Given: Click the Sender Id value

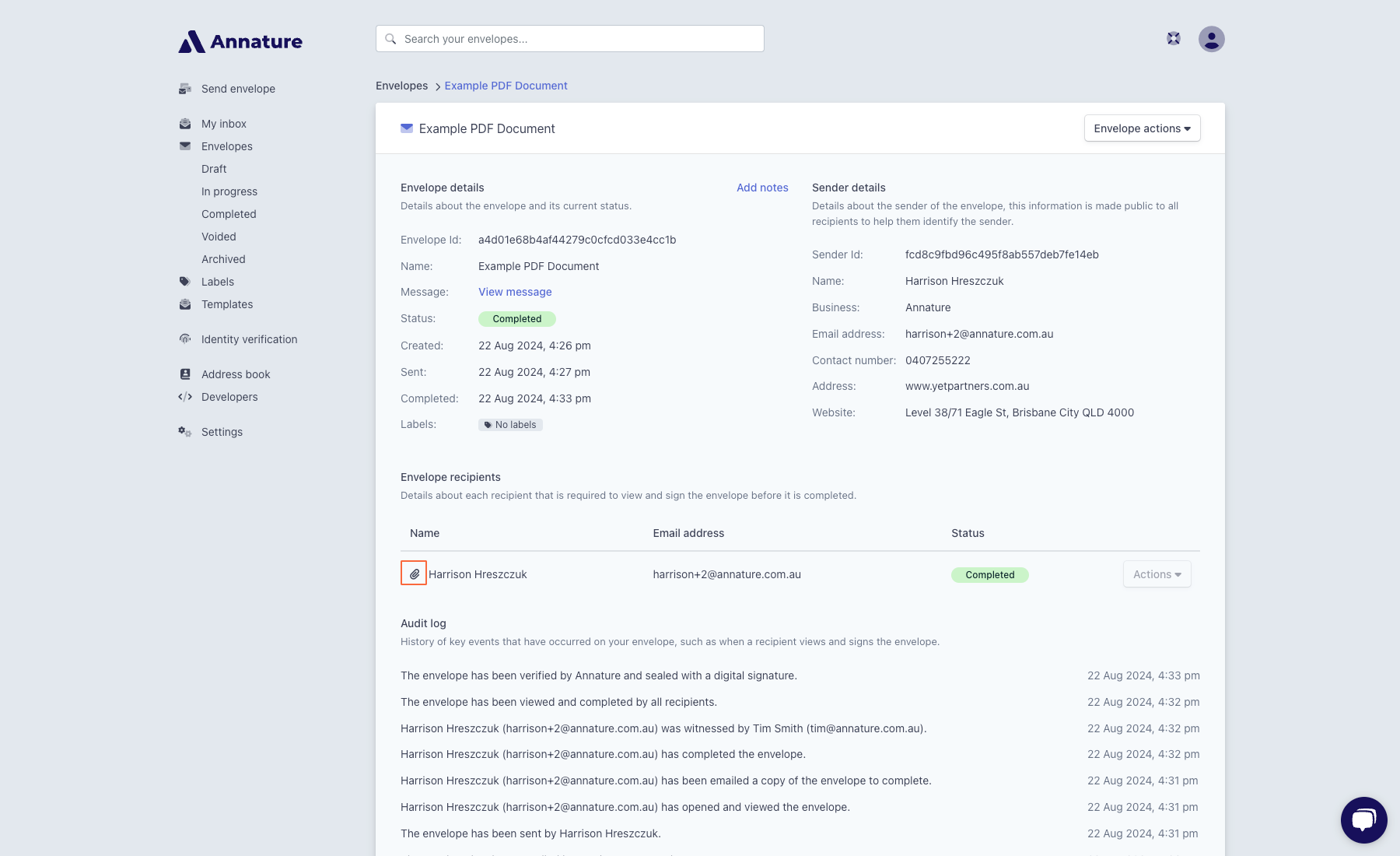Looking at the screenshot, I should point(1002,254).
